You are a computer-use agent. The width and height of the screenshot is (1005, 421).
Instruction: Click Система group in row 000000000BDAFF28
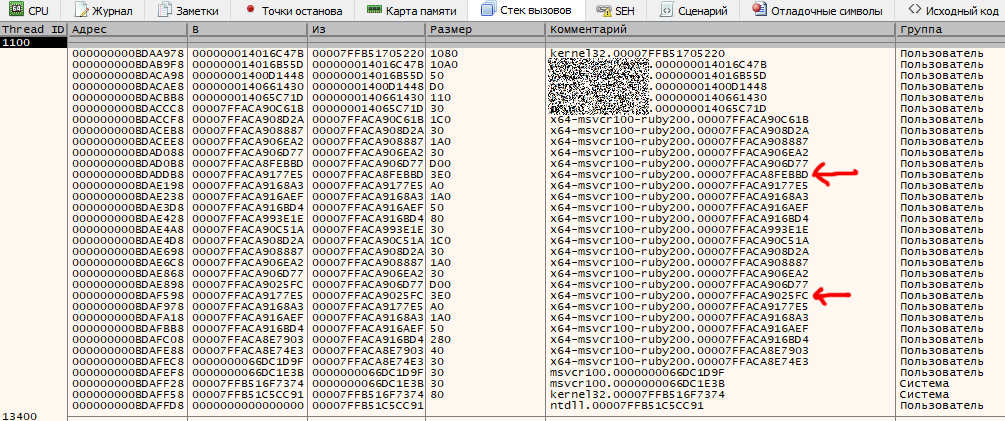point(924,383)
